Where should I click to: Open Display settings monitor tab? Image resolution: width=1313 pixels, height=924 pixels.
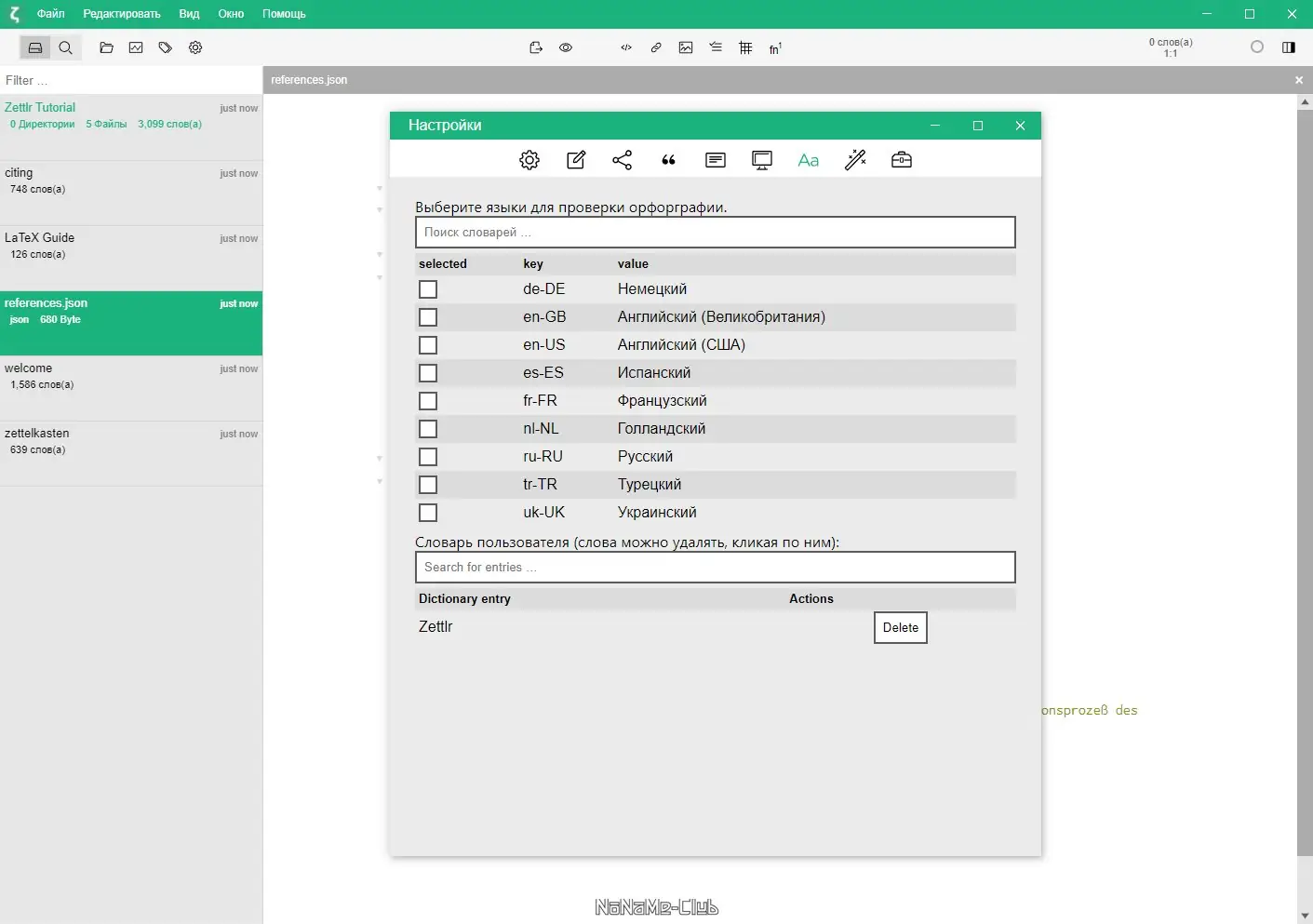762,160
